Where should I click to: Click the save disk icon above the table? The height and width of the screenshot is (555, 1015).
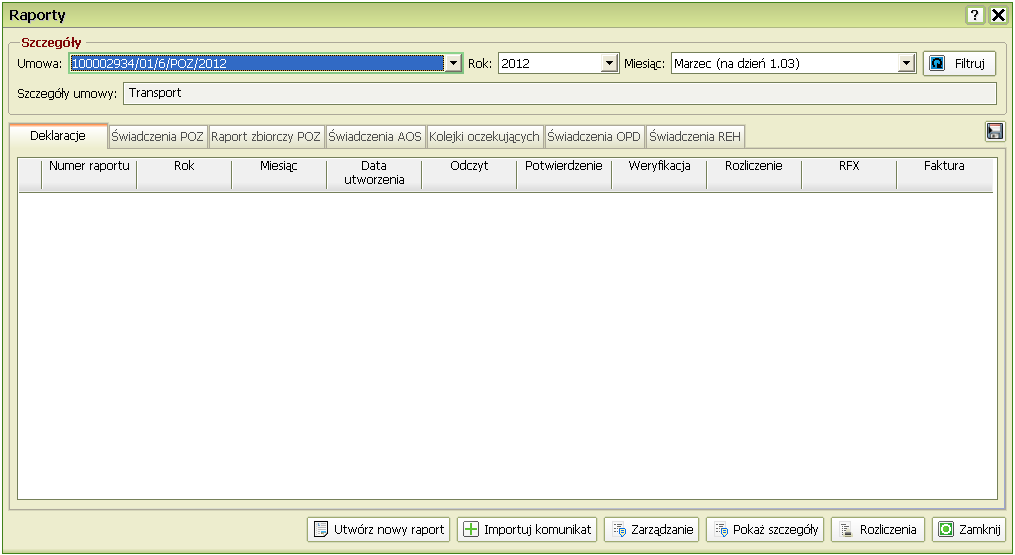click(994, 131)
